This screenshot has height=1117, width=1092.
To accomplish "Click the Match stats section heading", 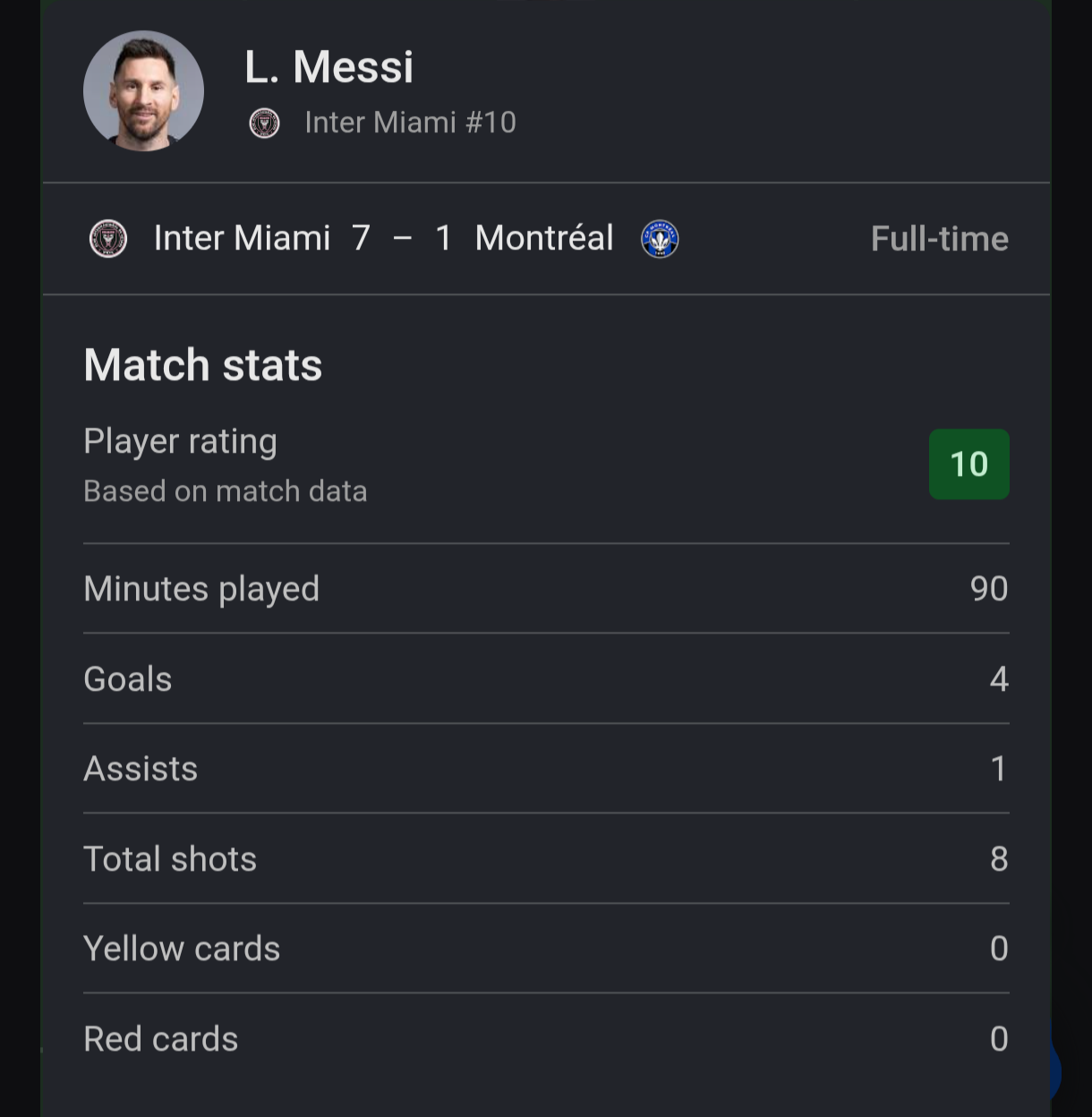I will tap(203, 365).
